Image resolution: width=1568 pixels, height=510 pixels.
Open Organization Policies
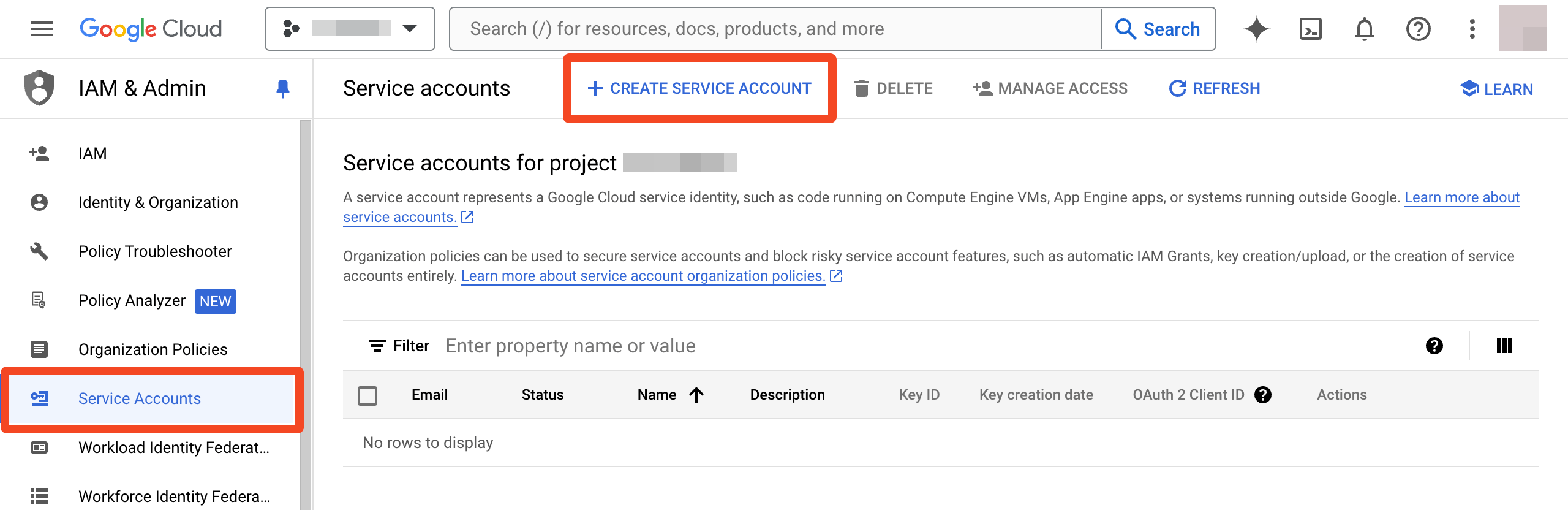150,349
